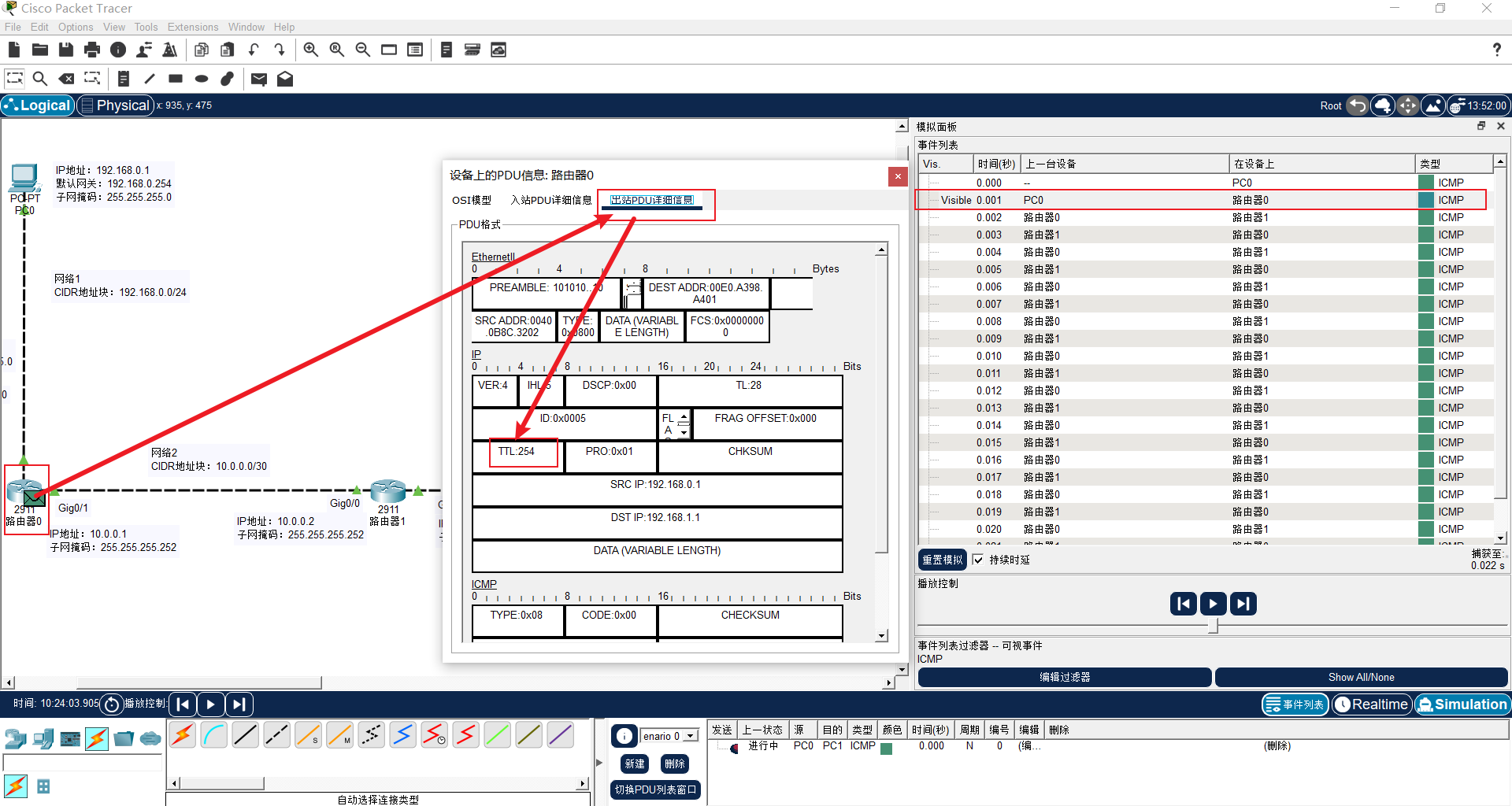Screen dimensions: 1512x806
Task: Switch to the 入站PDU详细信息 tab
Action: [551, 200]
